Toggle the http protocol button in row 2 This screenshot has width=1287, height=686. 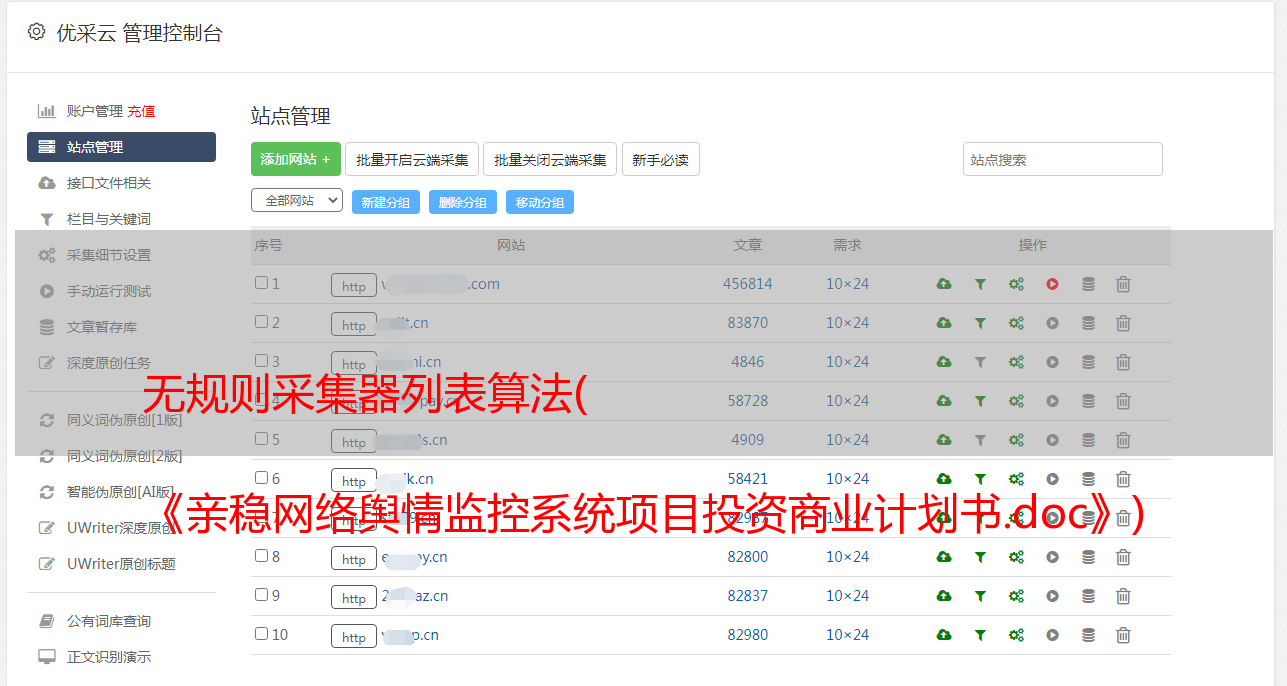pos(354,324)
